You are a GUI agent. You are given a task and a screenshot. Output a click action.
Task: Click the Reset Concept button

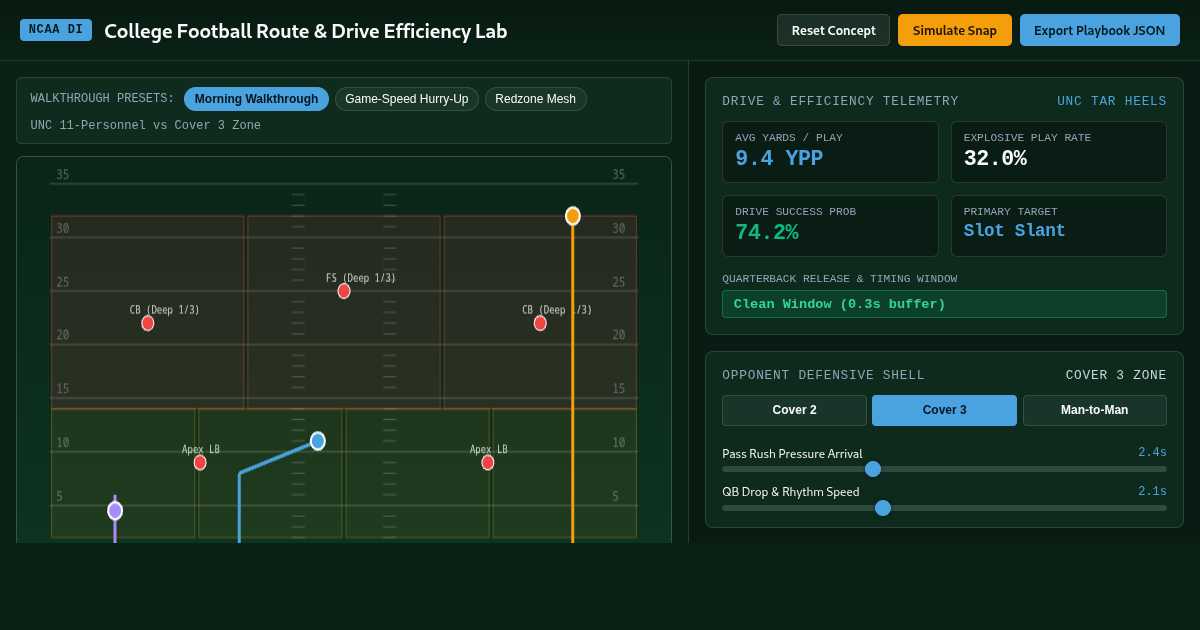pyautogui.click(x=833, y=30)
